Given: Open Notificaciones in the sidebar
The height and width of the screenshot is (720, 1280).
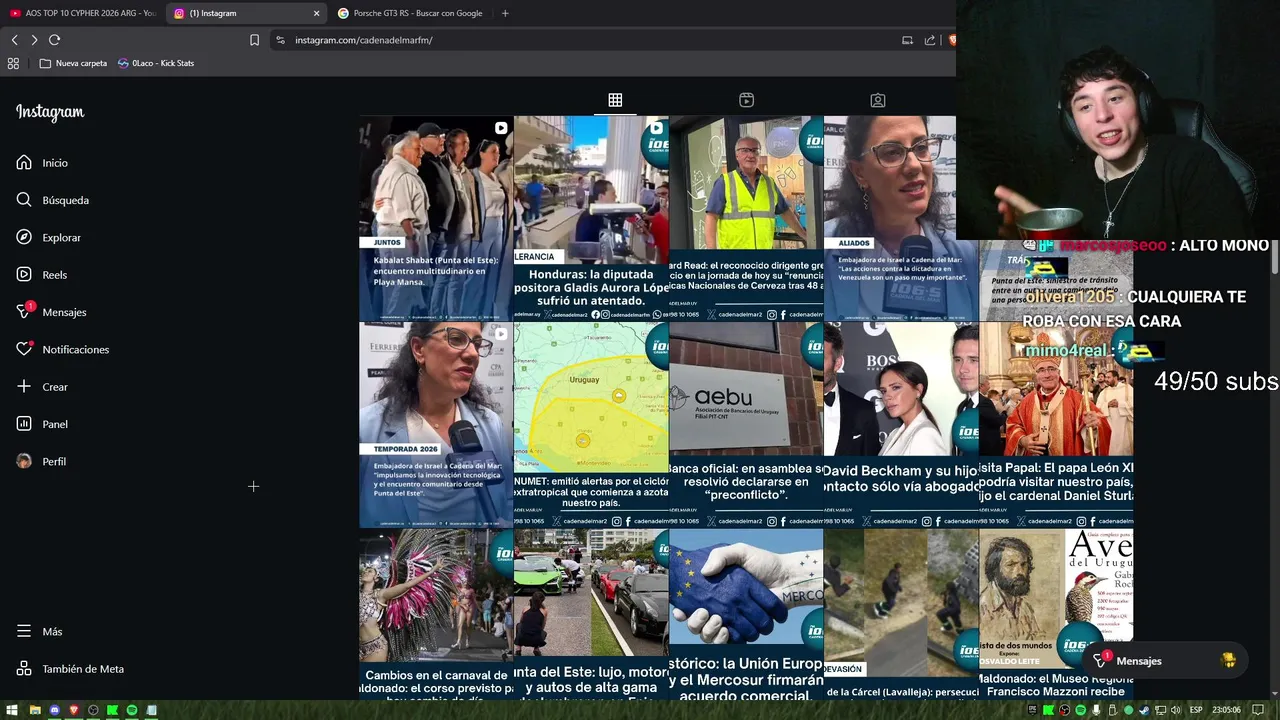Looking at the screenshot, I should (62, 349).
